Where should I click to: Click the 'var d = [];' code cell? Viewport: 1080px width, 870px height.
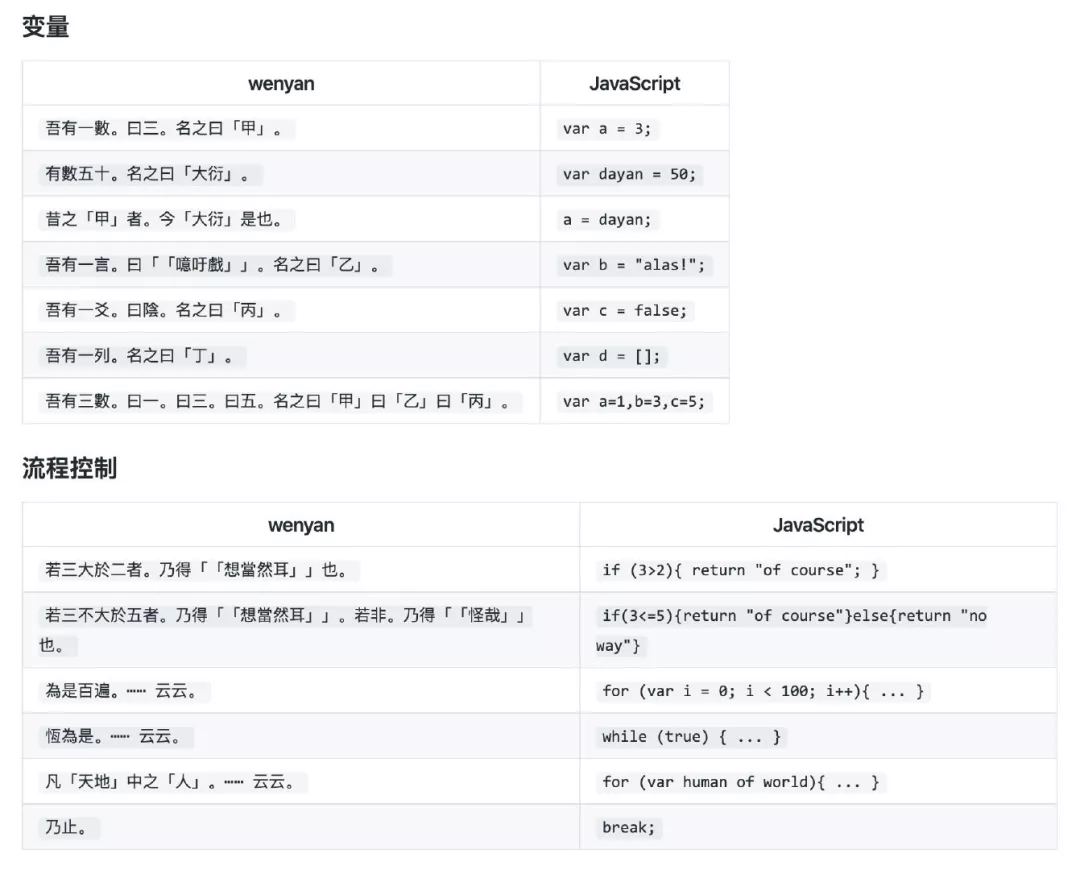point(611,356)
